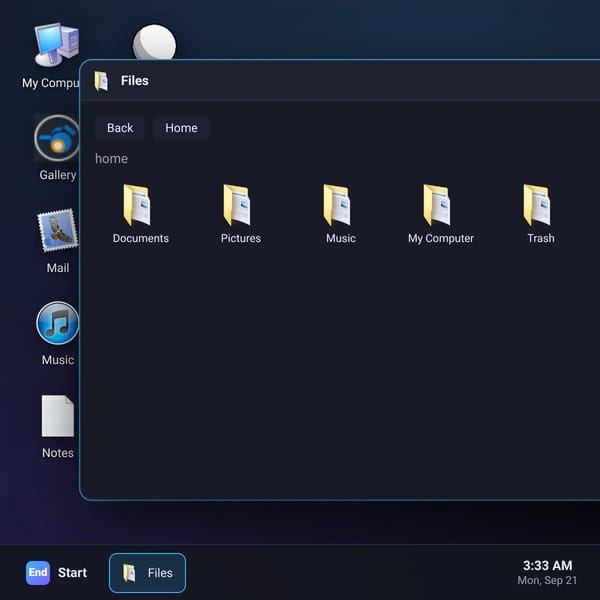Open the Music folder in Files
600x600 pixels.
tap(341, 214)
